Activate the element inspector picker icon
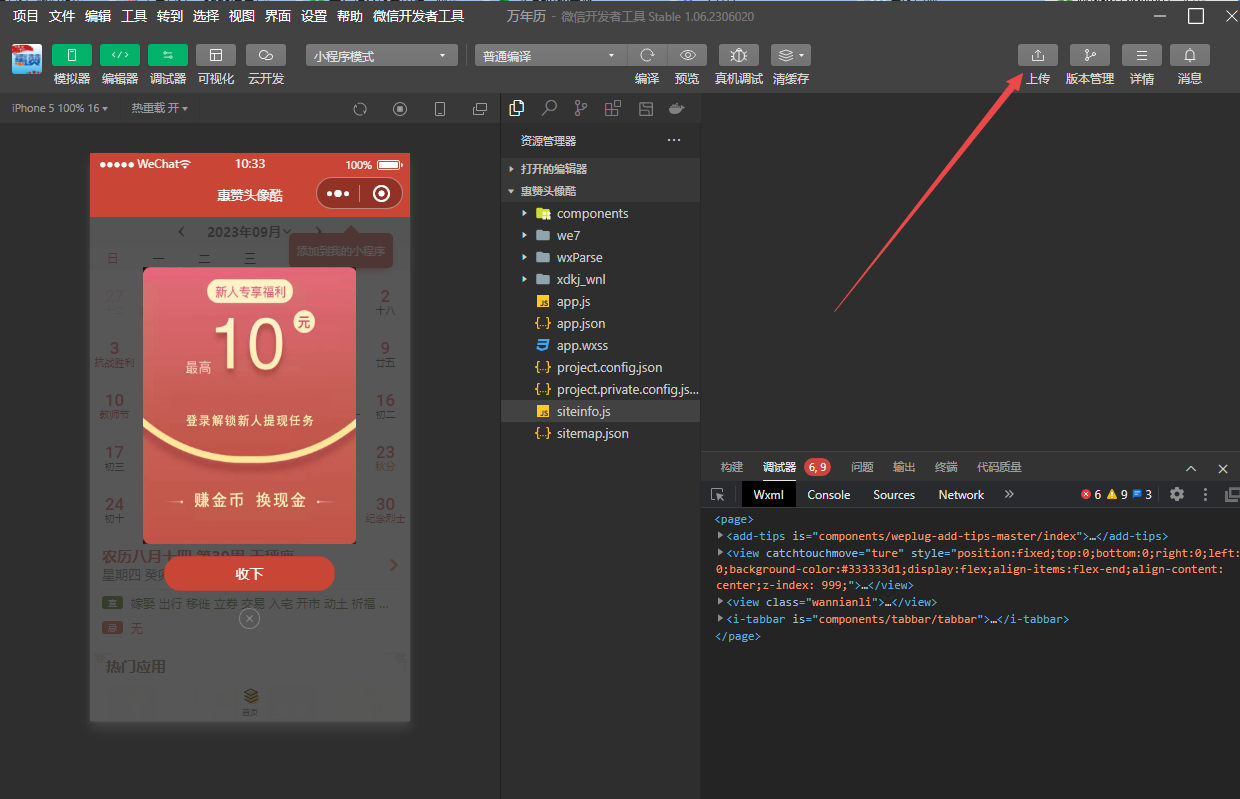1240x799 pixels. (x=717, y=495)
